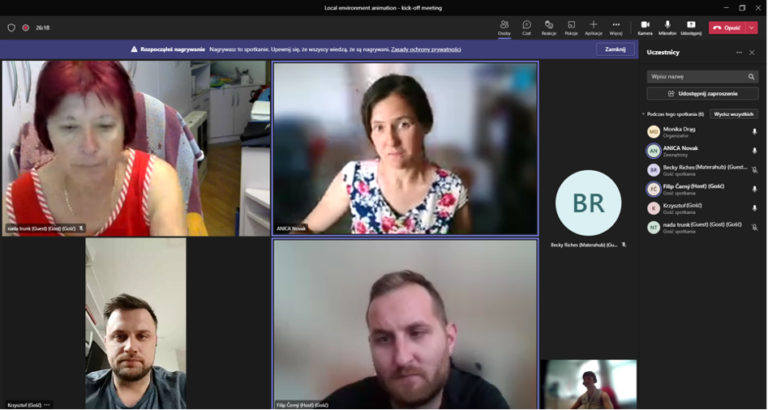Open participants panel more options ellipsis
768x410 pixels.
point(739,52)
